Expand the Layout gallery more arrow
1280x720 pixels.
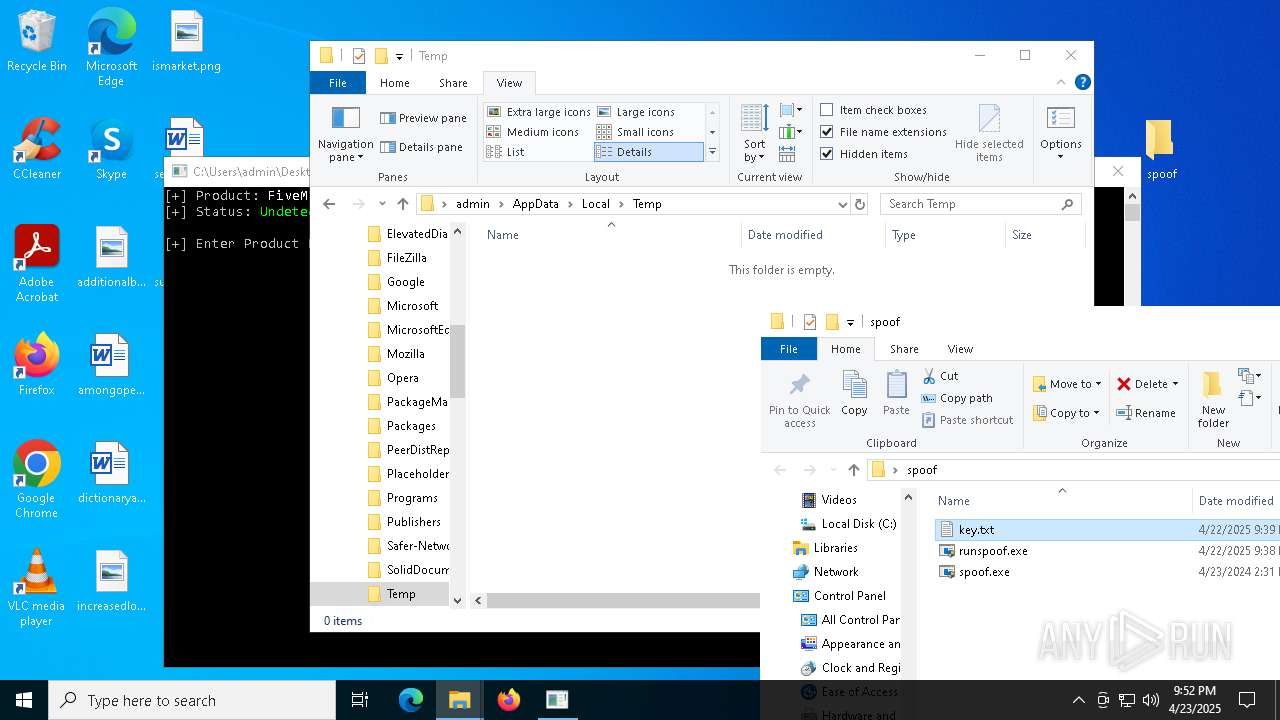click(x=712, y=152)
